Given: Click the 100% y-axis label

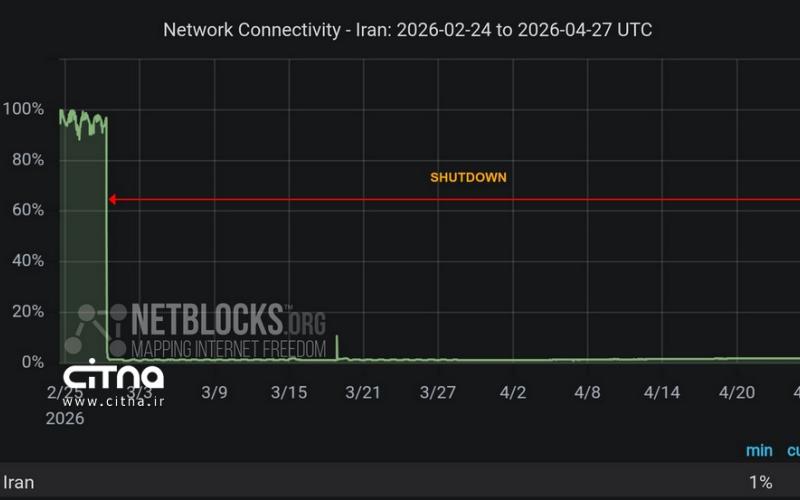Looking at the screenshot, I should tap(23, 109).
